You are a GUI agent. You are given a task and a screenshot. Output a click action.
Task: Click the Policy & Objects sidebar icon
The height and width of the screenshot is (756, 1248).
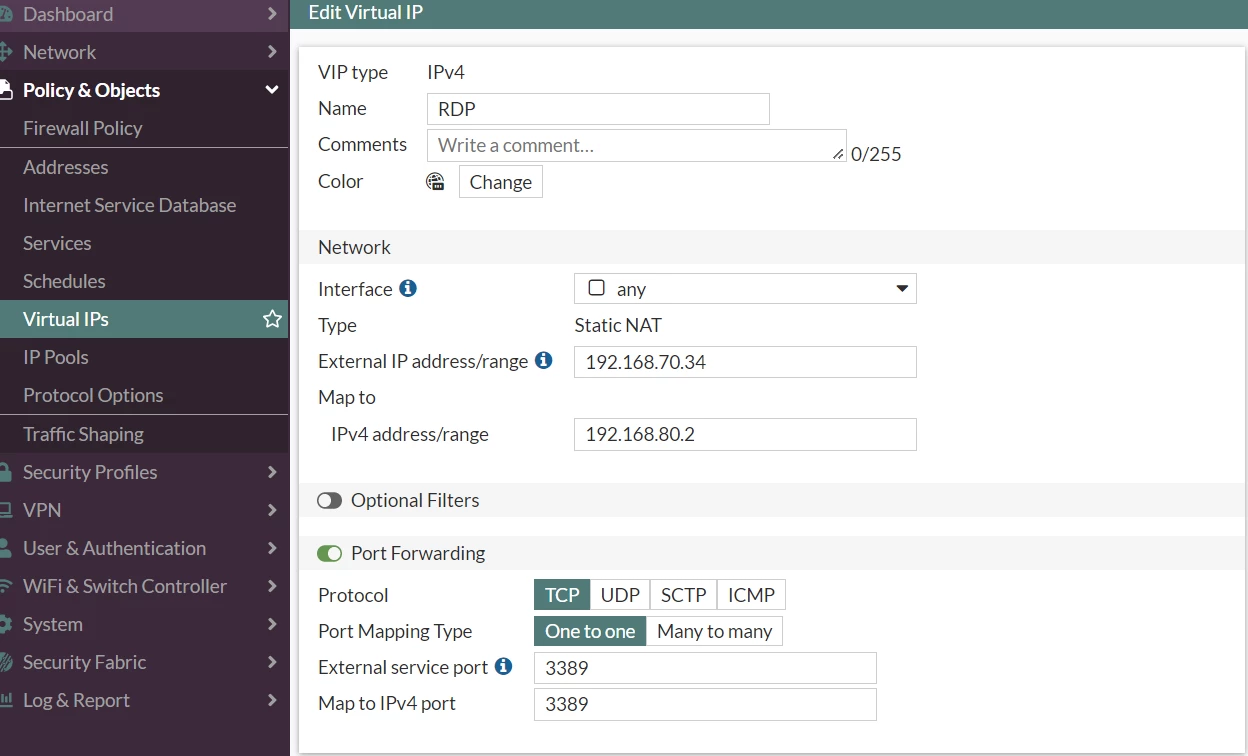[5, 90]
